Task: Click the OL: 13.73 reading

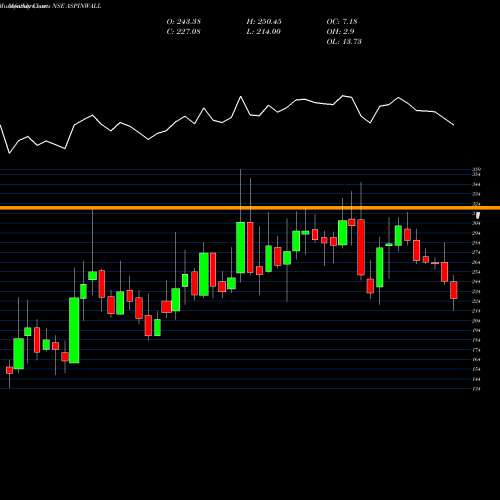Action: [344, 42]
